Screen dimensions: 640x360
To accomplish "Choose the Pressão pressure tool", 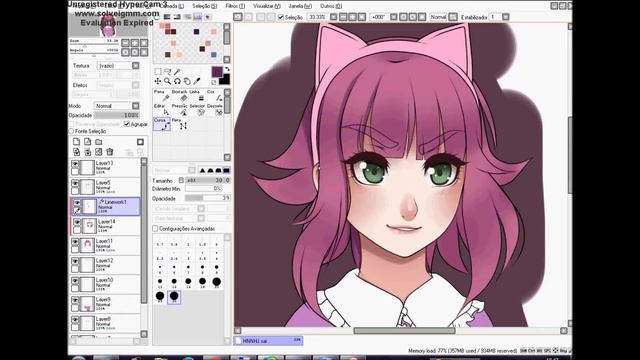I will (180, 110).
